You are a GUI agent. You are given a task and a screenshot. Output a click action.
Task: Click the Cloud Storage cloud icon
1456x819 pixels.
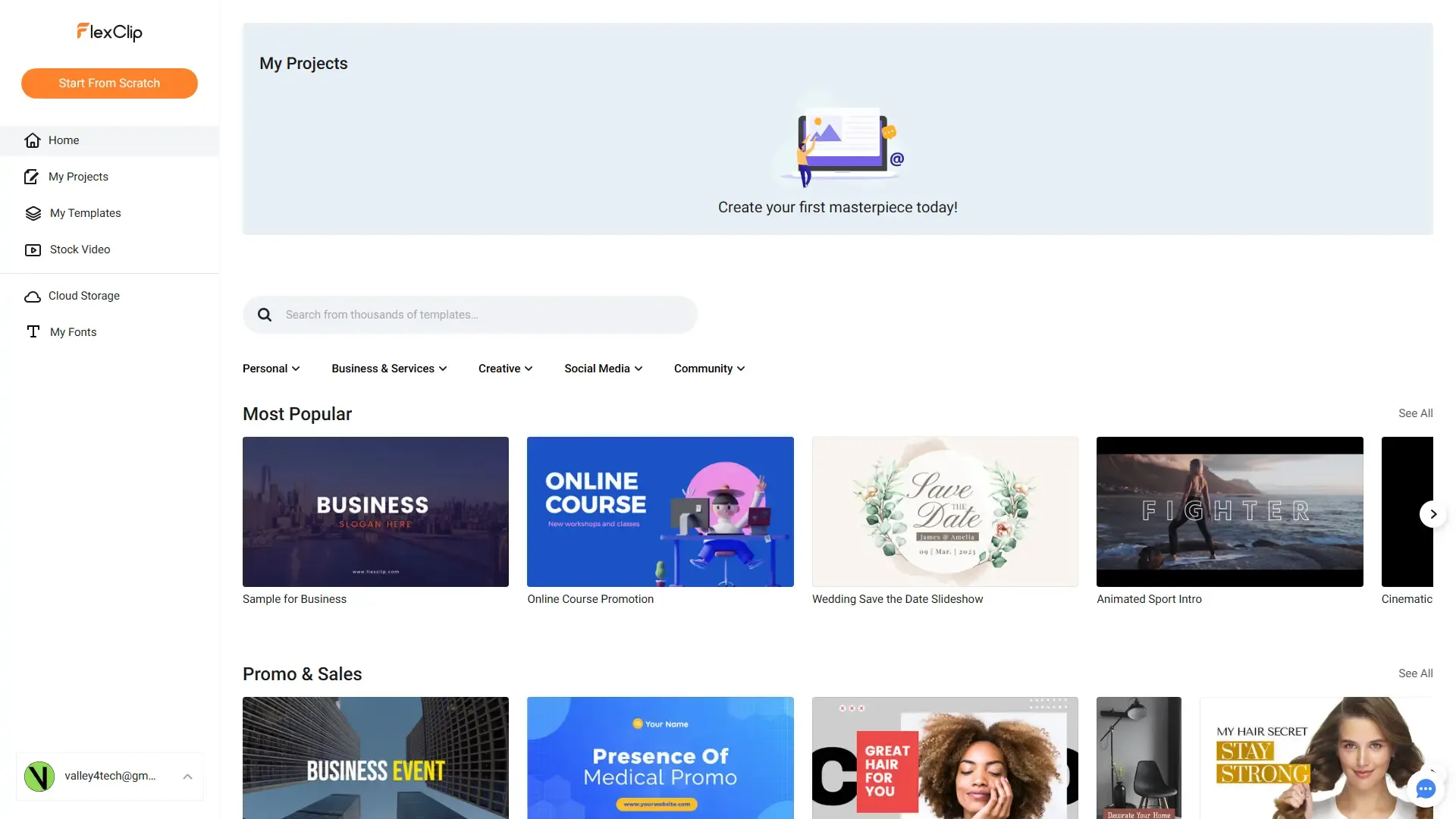pos(33,297)
